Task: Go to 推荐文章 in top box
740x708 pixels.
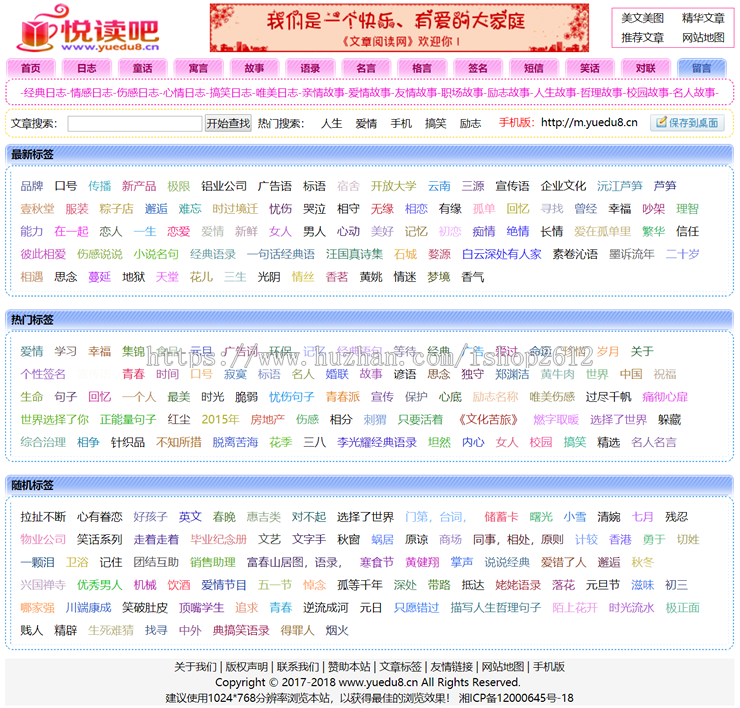Action: click(x=642, y=38)
